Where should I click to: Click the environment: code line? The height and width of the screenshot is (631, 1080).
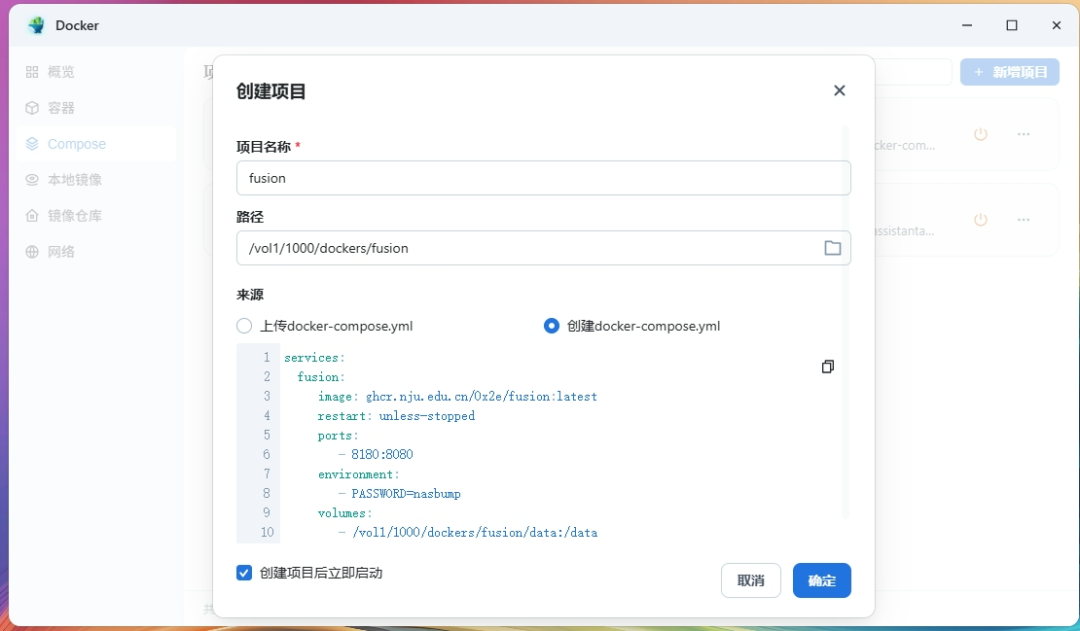click(358, 474)
